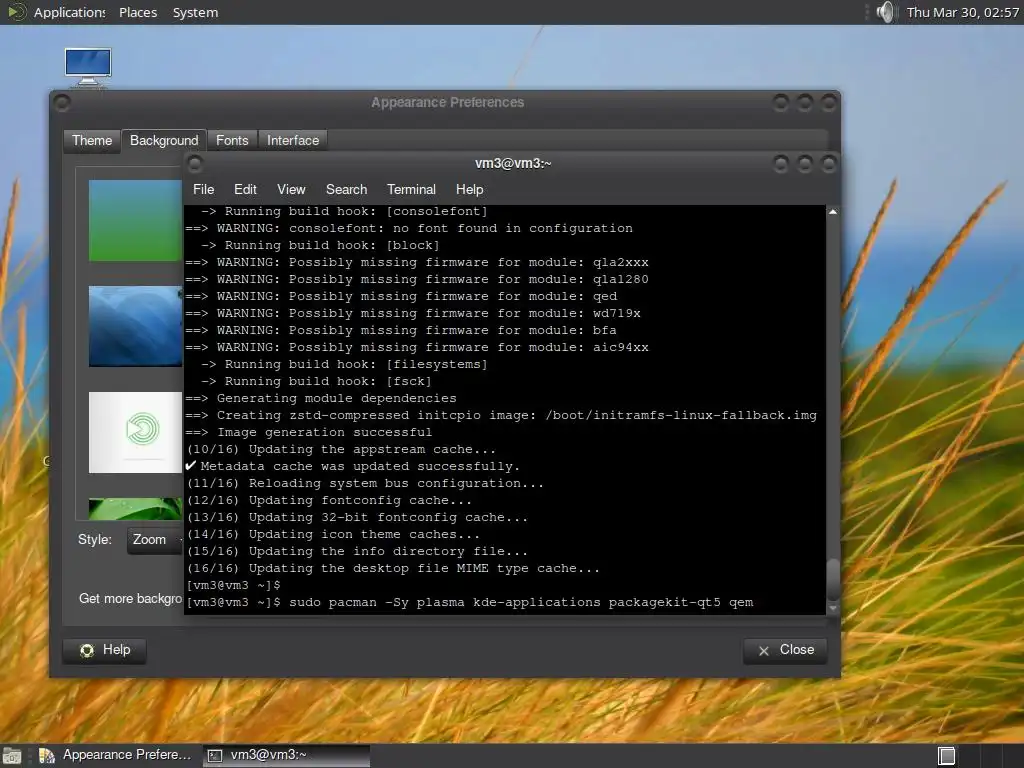
Task: Click the Help button in Appearance Preferences
Action: tap(104, 650)
